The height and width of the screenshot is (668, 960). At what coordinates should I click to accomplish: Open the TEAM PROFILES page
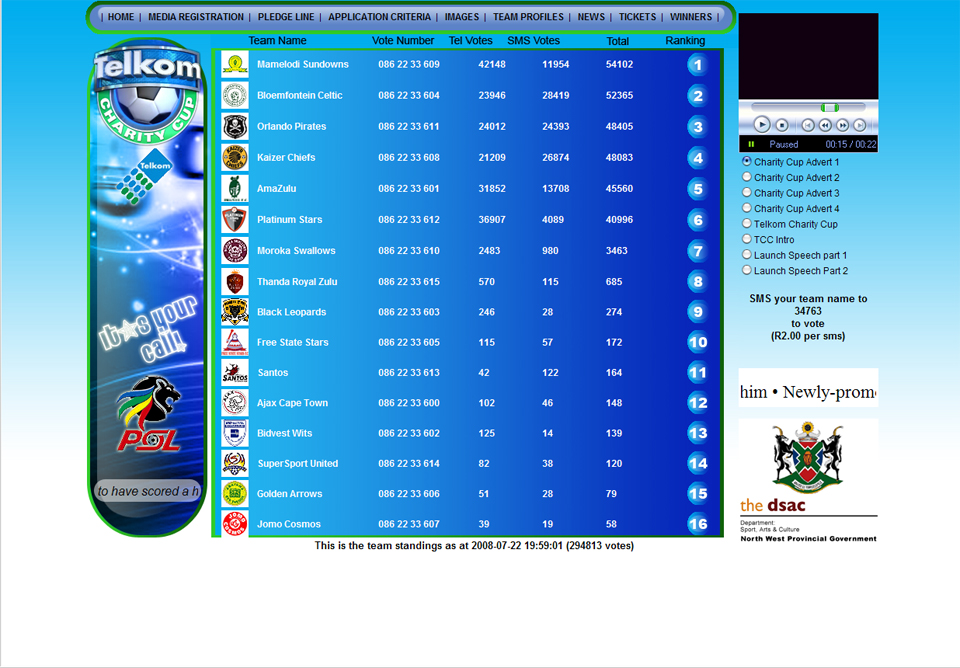point(528,17)
